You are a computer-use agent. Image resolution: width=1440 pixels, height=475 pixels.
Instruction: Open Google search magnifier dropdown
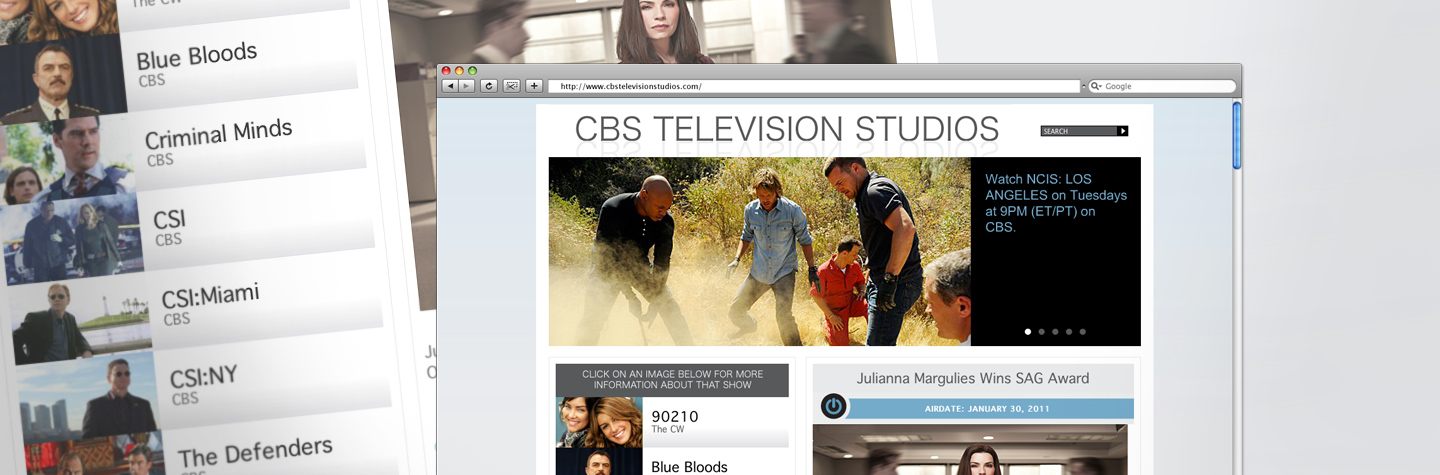(x=1096, y=86)
